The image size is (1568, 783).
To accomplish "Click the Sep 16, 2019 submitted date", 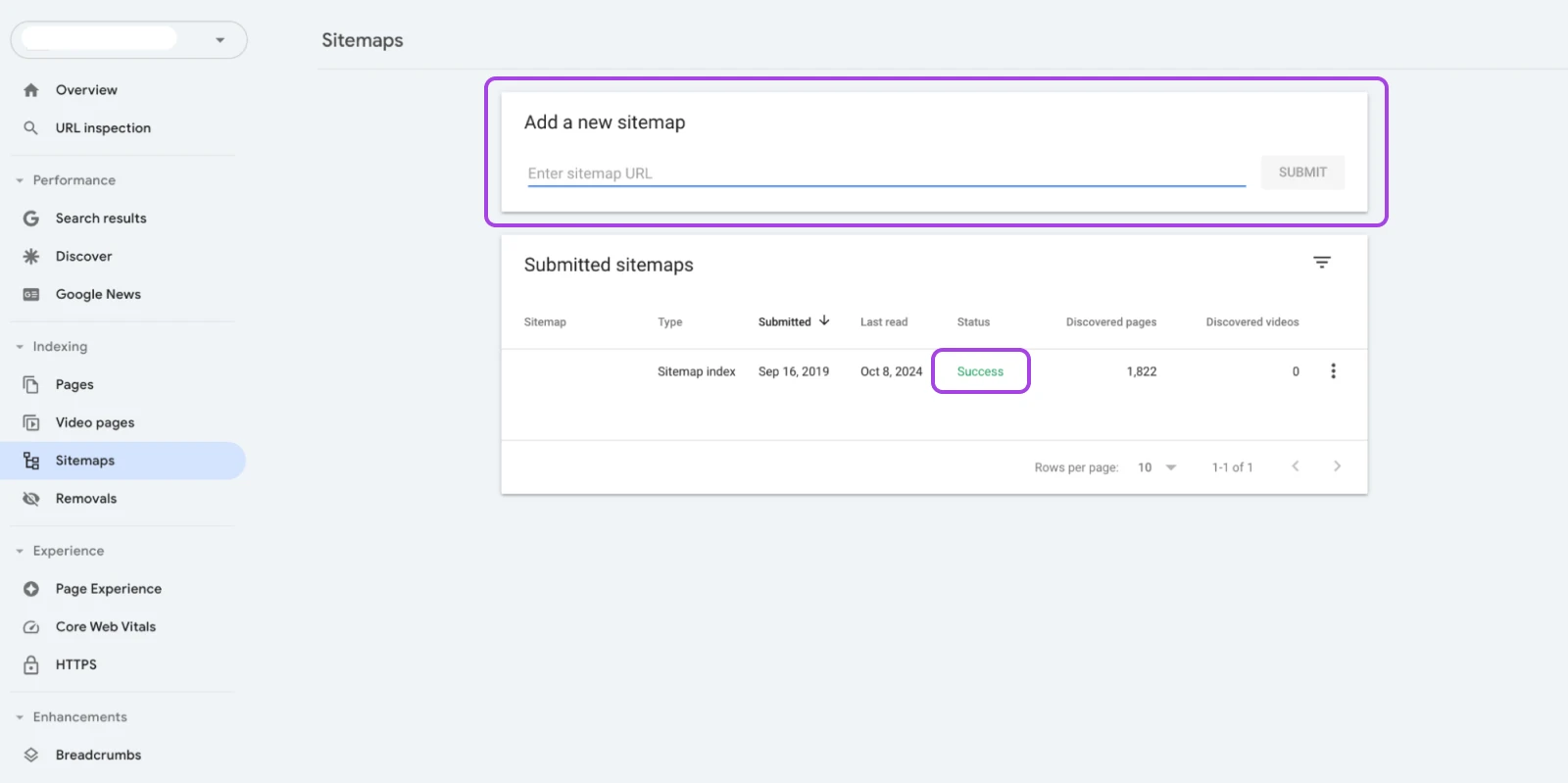I will [794, 372].
